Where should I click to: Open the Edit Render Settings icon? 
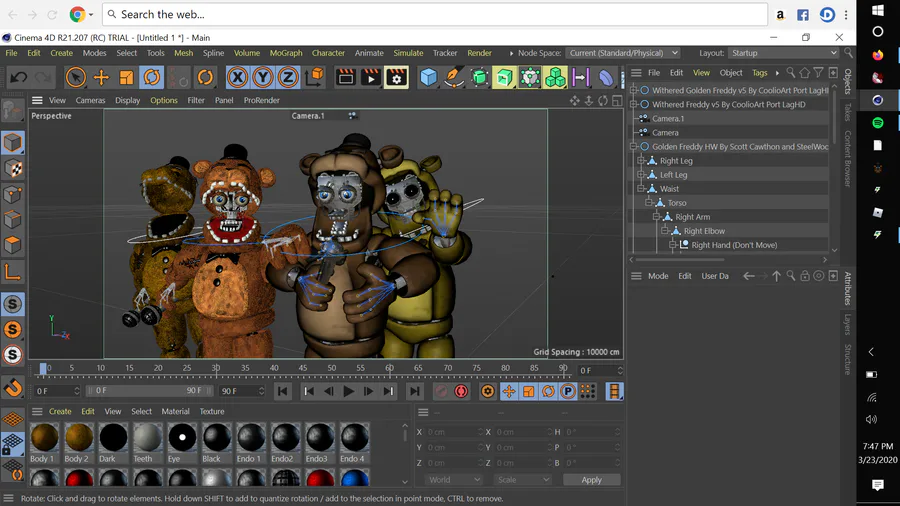click(x=396, y=77)
